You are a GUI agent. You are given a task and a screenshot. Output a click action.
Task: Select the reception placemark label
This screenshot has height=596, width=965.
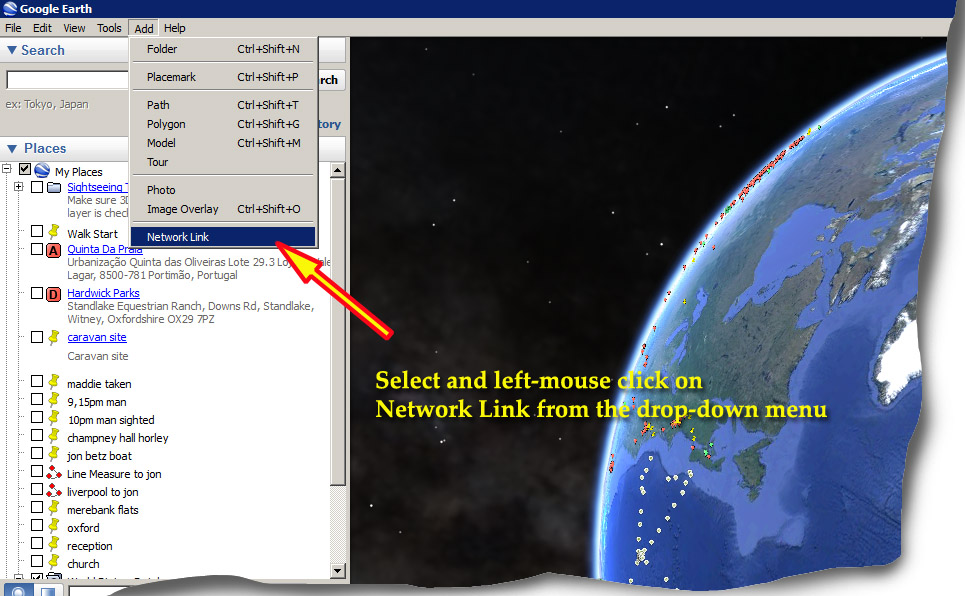click(90, 546)
